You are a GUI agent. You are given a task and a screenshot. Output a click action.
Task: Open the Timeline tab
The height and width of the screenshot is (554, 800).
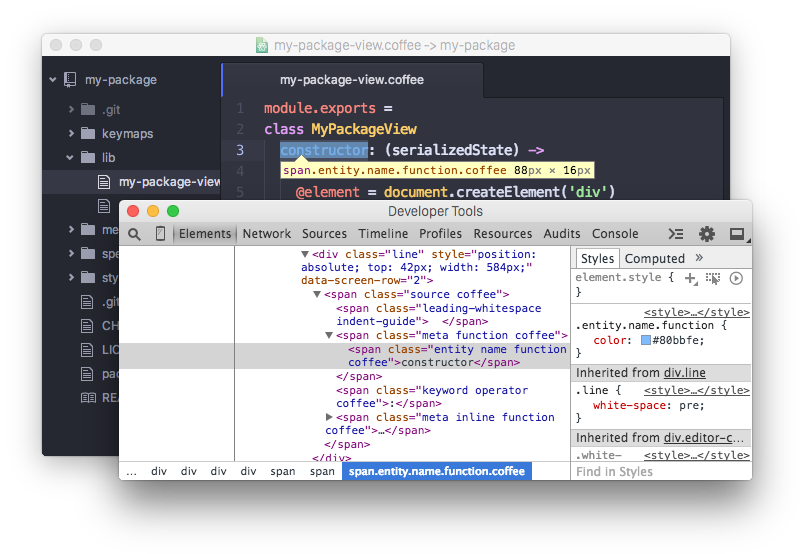pos(383,234)
